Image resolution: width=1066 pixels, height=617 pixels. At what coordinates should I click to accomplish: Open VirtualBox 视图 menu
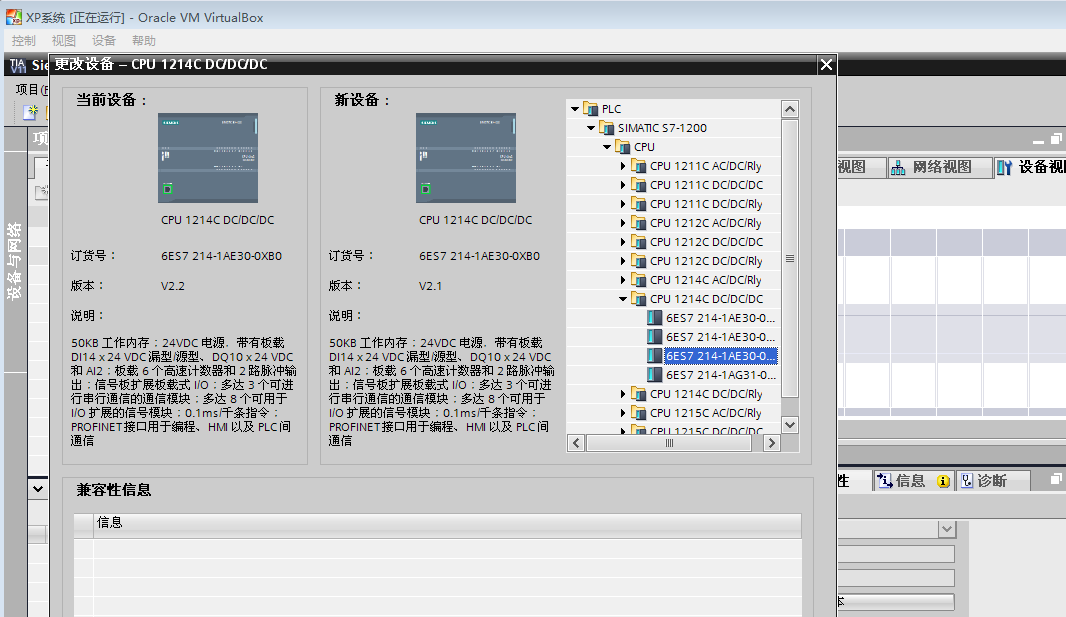coord(64,41)
